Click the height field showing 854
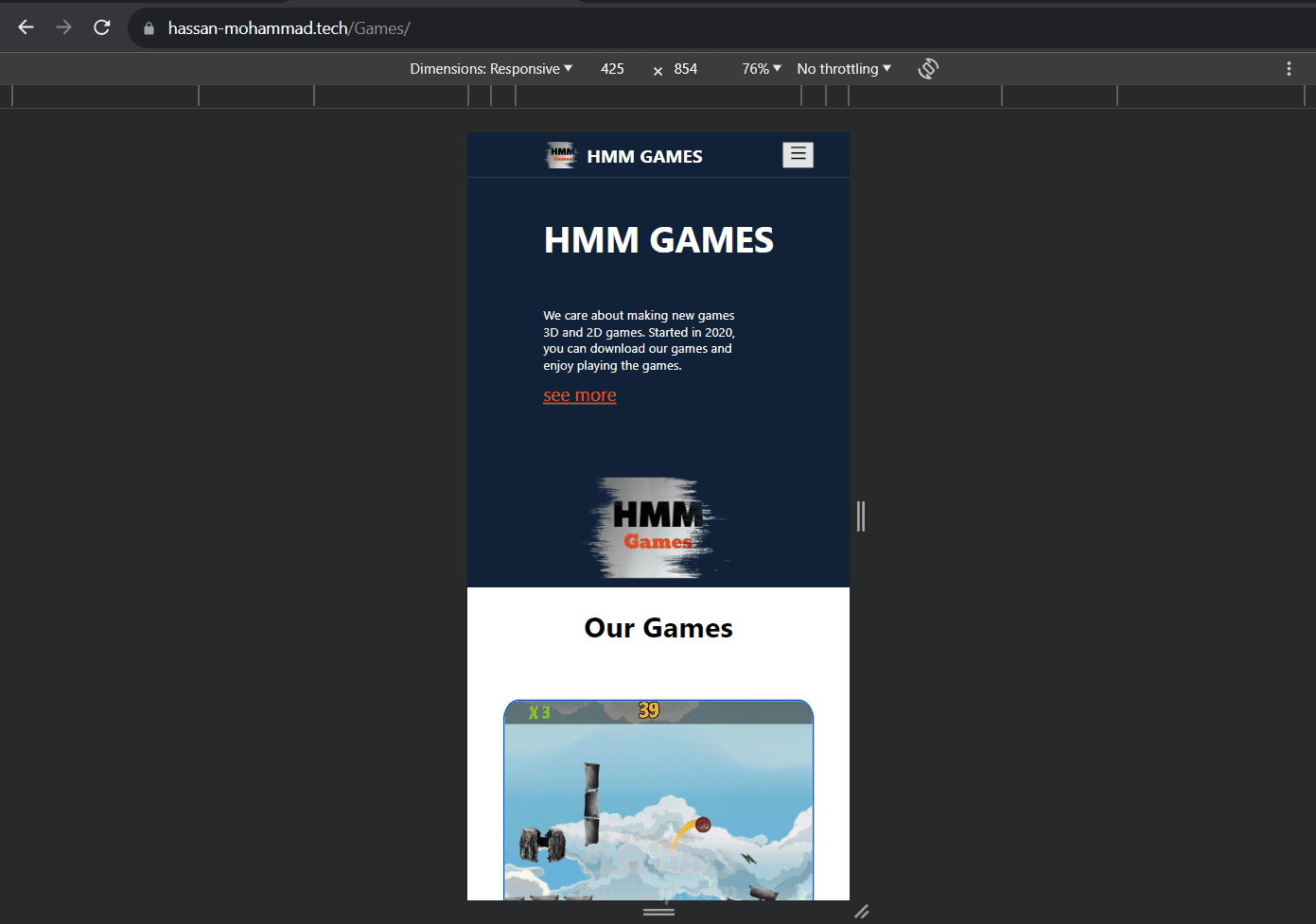This screenshot has width=1316, height=924. (686, 68)
